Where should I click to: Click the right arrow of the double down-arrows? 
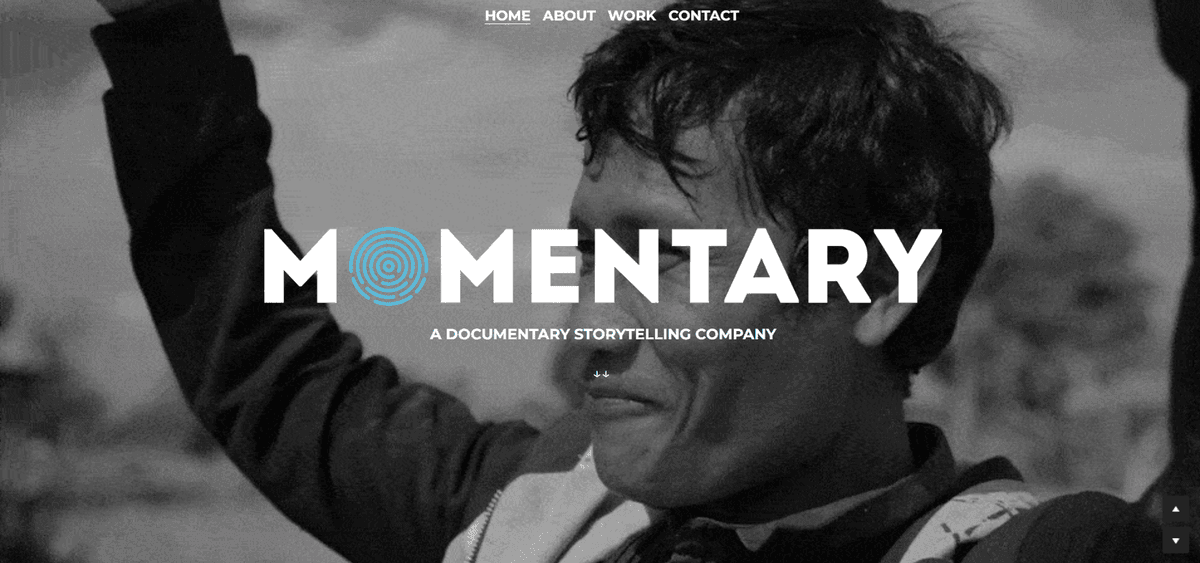(606, 374)
